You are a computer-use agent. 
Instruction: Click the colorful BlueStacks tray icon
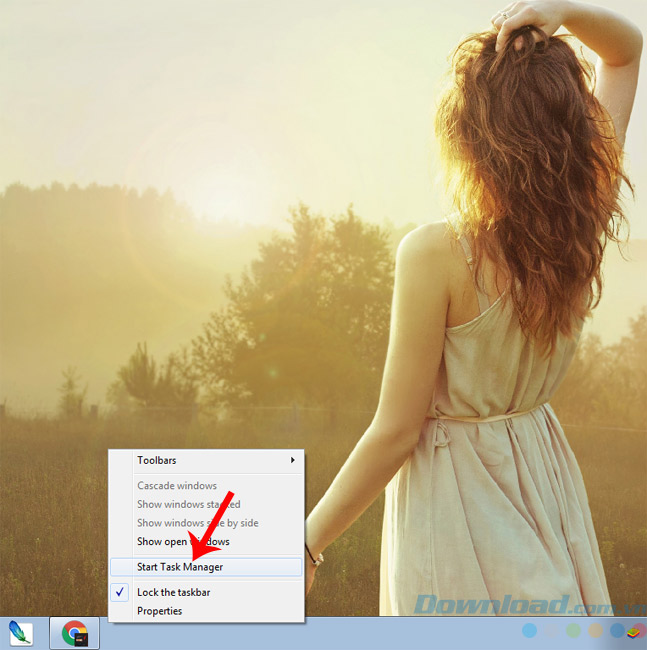click(633, 631)
